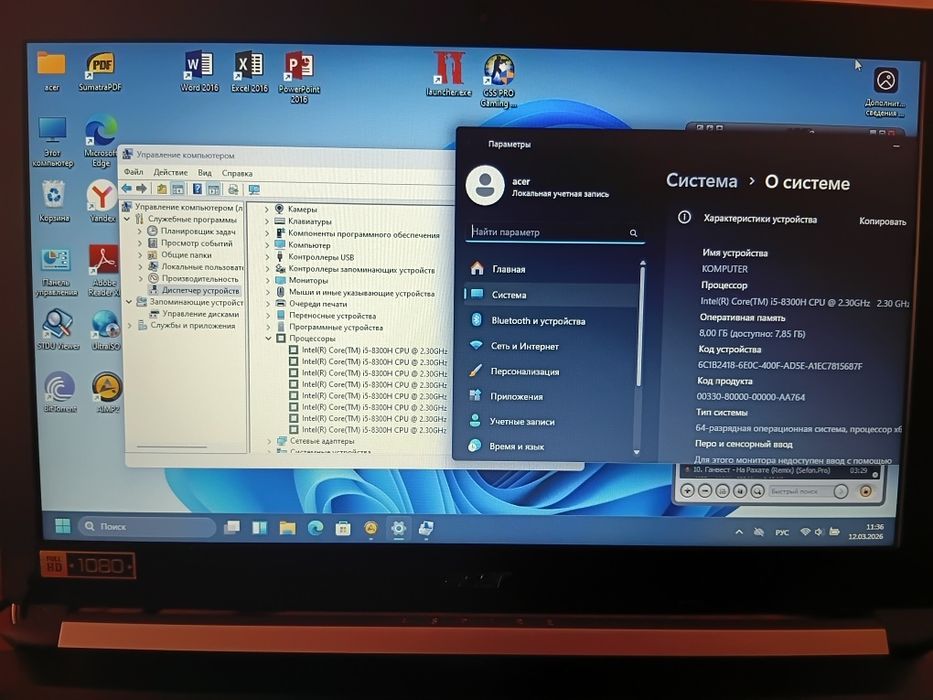Expand Очереди печати category
Image resolution: width=933 pixels, height=700 pixels.
click(x=268, y=304)
